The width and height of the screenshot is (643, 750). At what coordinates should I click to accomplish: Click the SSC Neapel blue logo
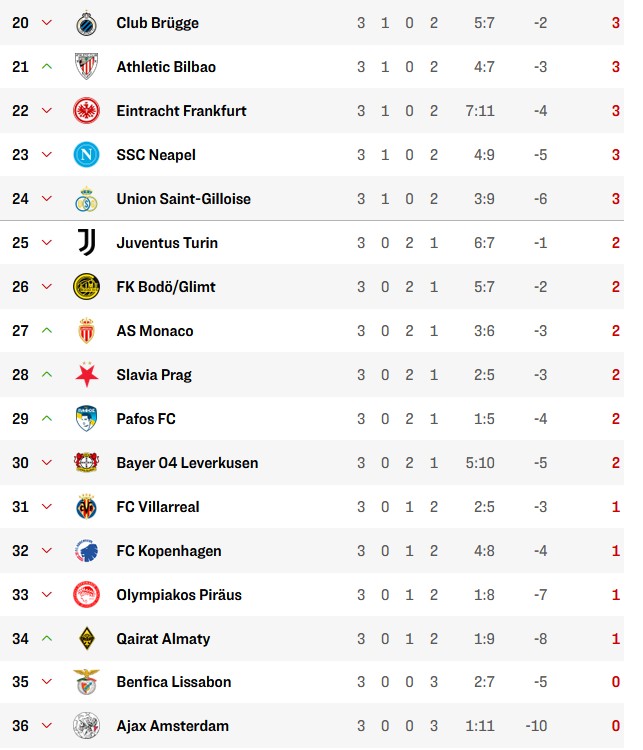click(87, 155)
